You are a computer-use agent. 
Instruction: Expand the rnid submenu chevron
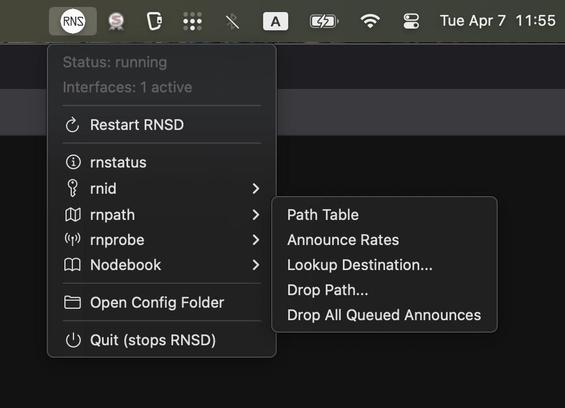point(256,188)
